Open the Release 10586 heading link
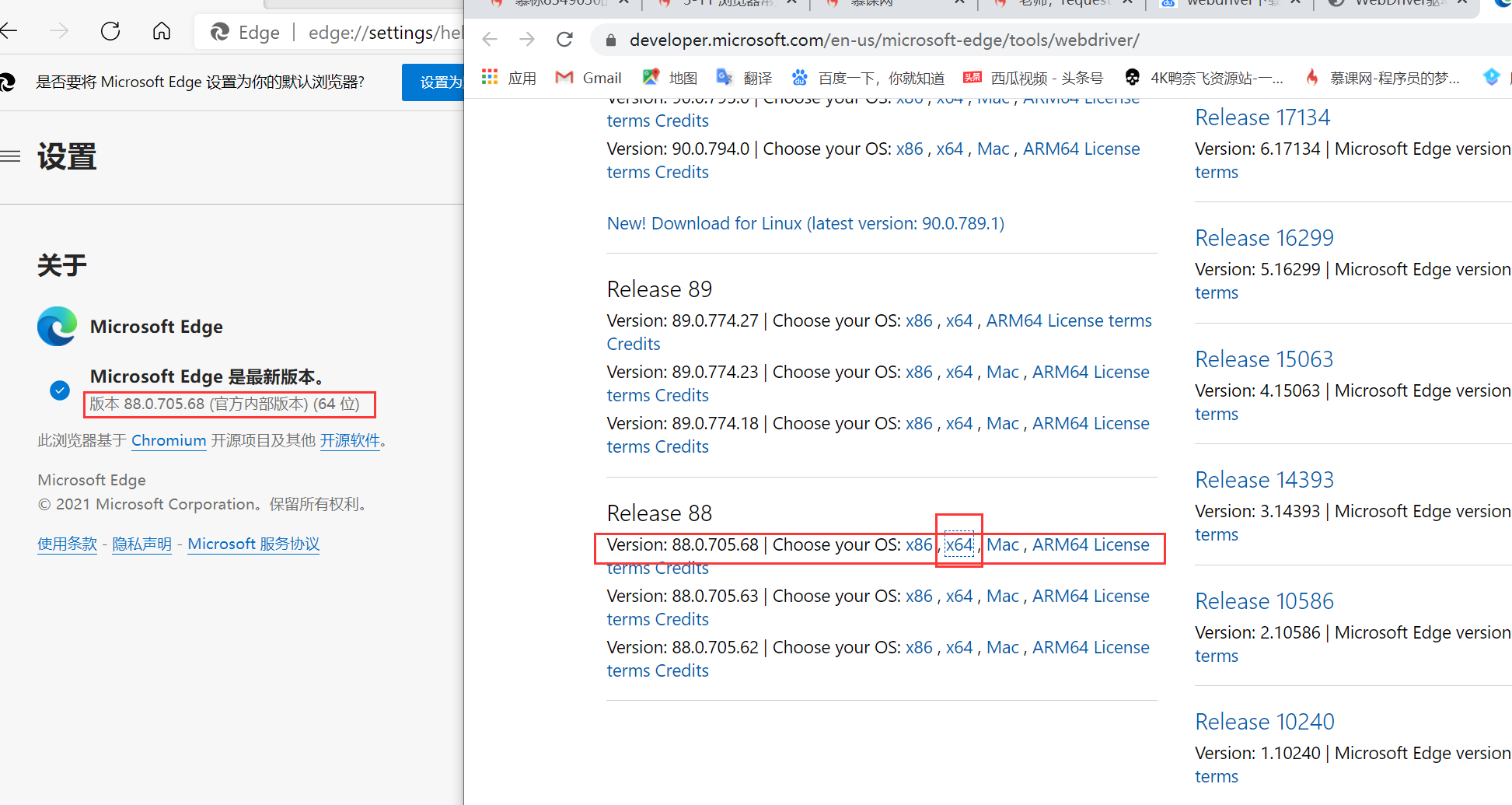The width and height of the screenshot is (1512, 805). (x=1264, y=601)
